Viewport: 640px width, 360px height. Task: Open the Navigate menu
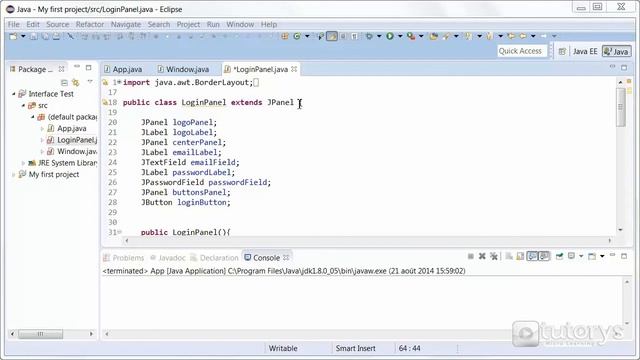coord(126,24)
